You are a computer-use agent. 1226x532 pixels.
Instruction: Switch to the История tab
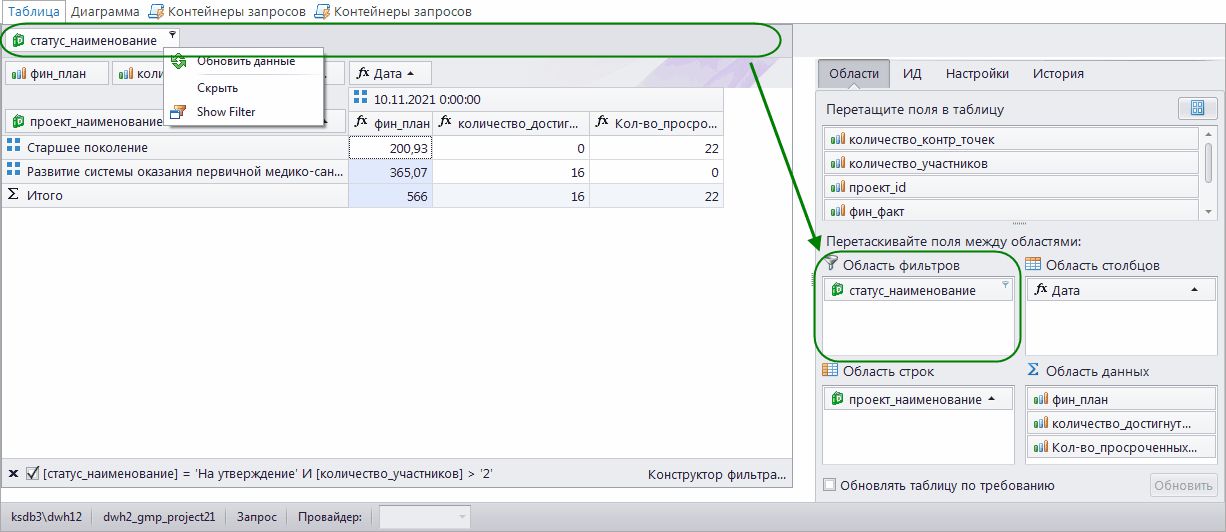[x=1058, y=73]
